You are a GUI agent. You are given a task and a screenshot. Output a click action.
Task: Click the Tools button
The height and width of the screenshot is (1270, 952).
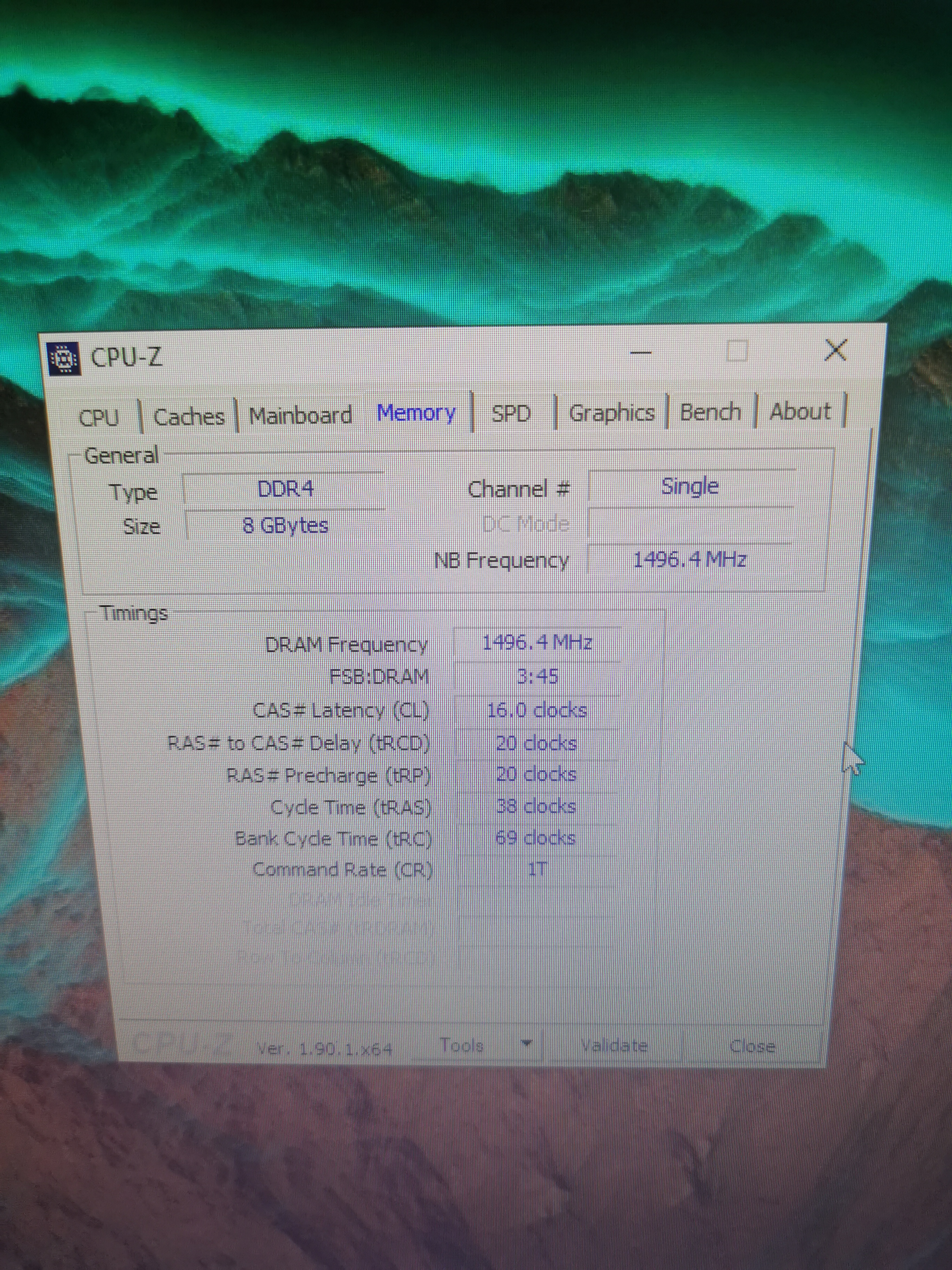point(462,1045)
